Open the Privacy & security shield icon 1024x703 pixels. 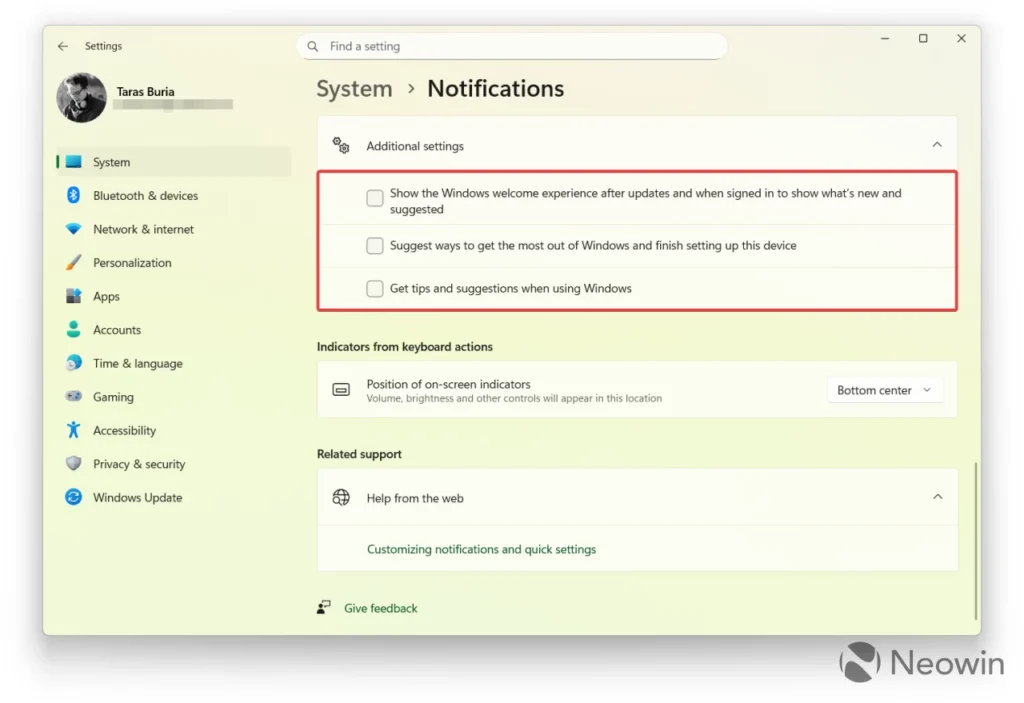[73, 464]
